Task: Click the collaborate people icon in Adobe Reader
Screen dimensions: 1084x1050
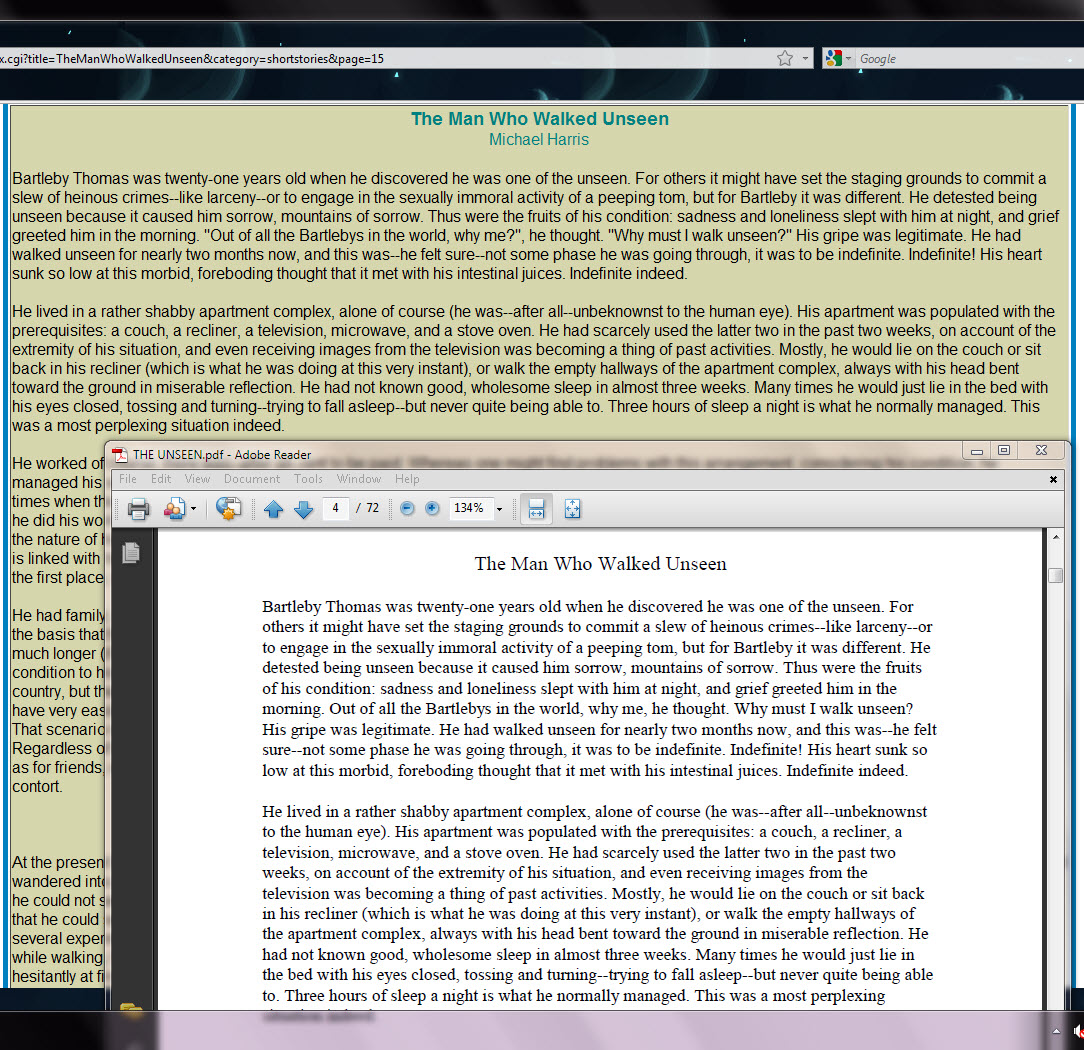Action: click(x=174, y=509)
